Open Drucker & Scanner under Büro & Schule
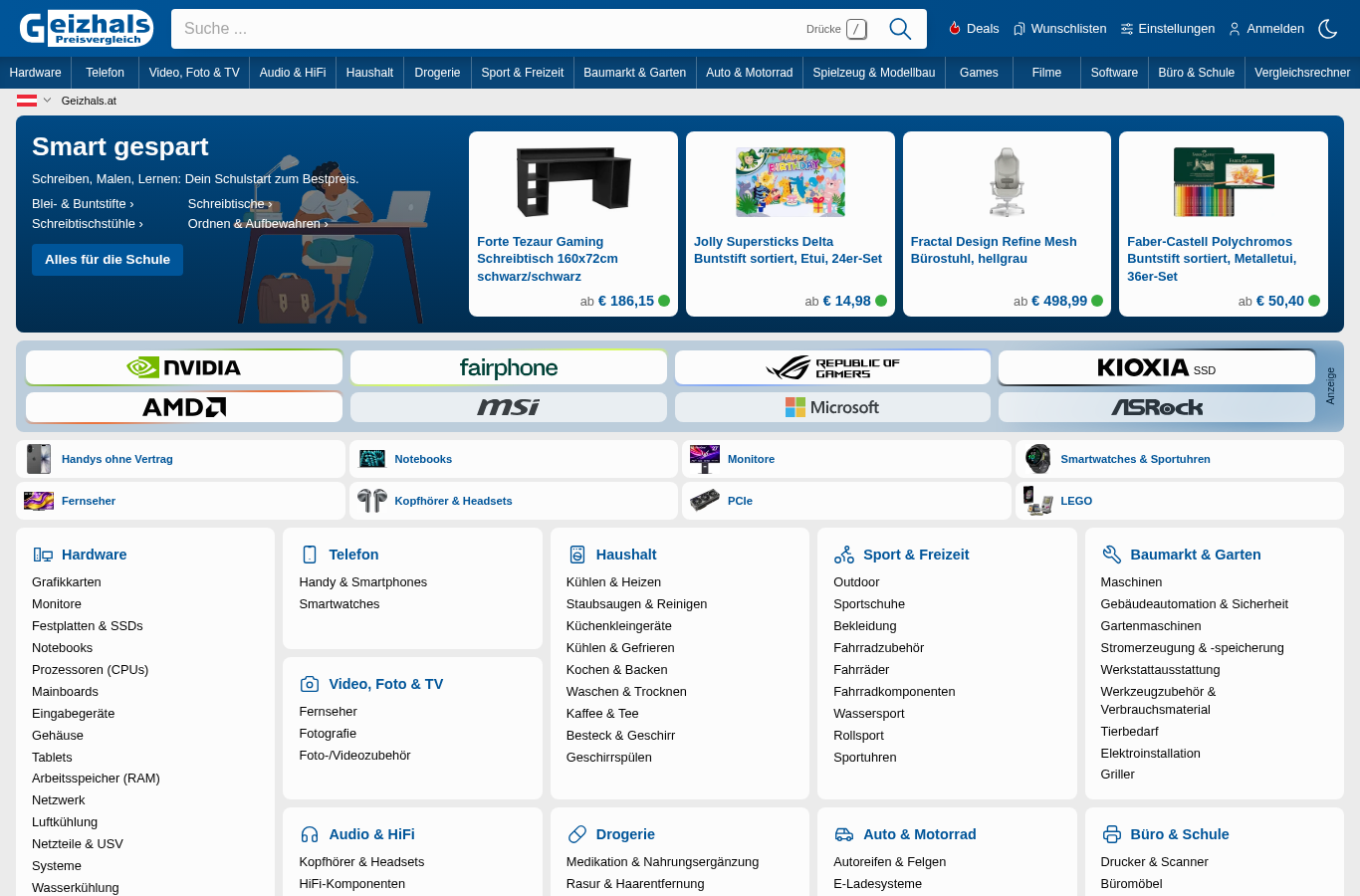Viewport: 1360px width, 896px height. point(1154,862)
